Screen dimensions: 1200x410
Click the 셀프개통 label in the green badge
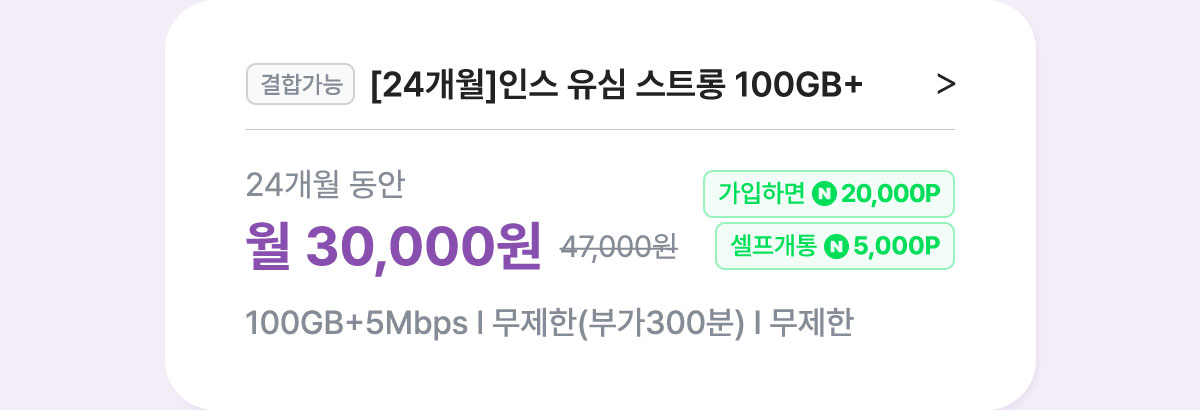coord(774,246)
